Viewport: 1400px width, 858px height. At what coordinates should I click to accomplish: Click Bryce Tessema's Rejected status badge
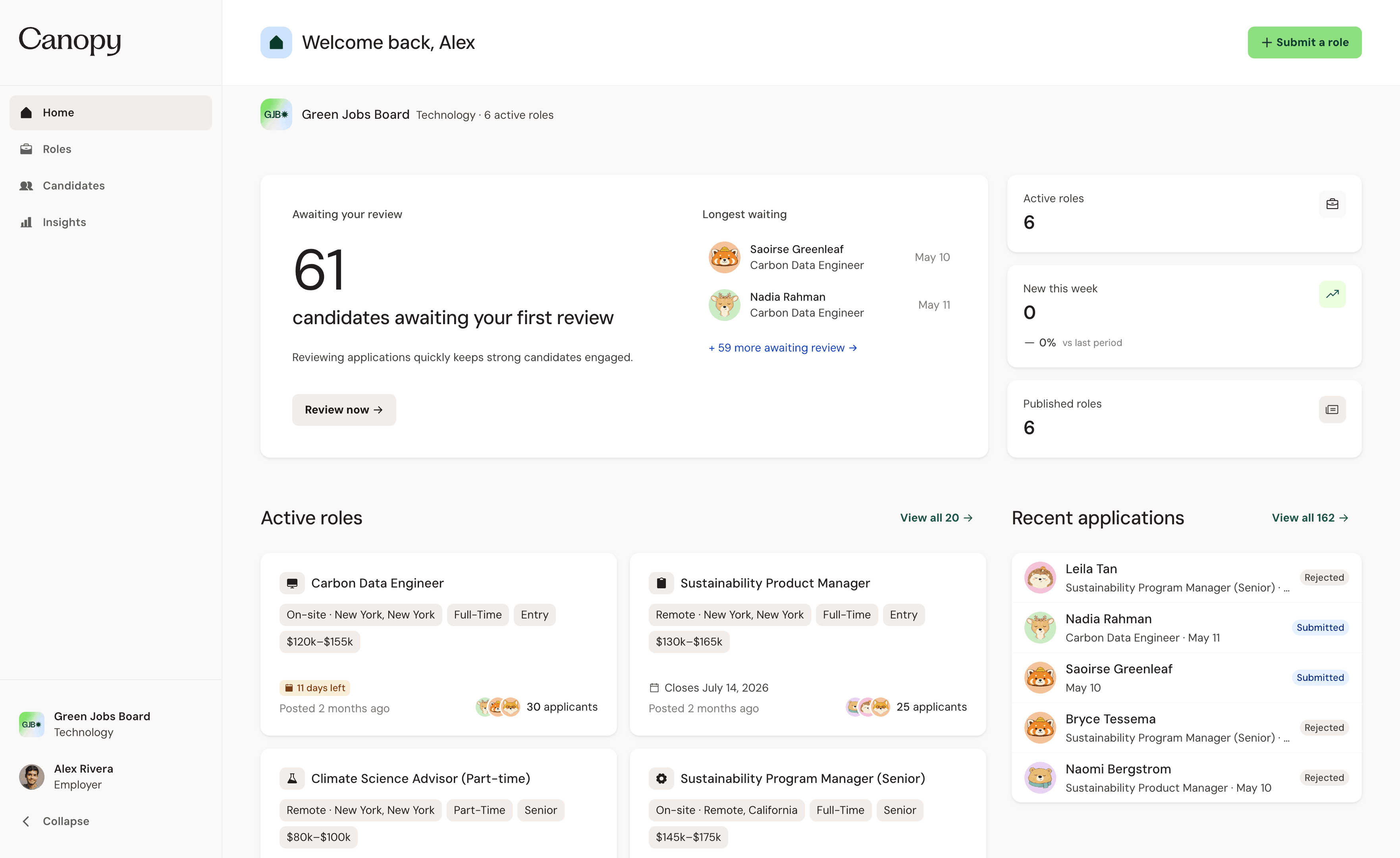(1324, 728)
